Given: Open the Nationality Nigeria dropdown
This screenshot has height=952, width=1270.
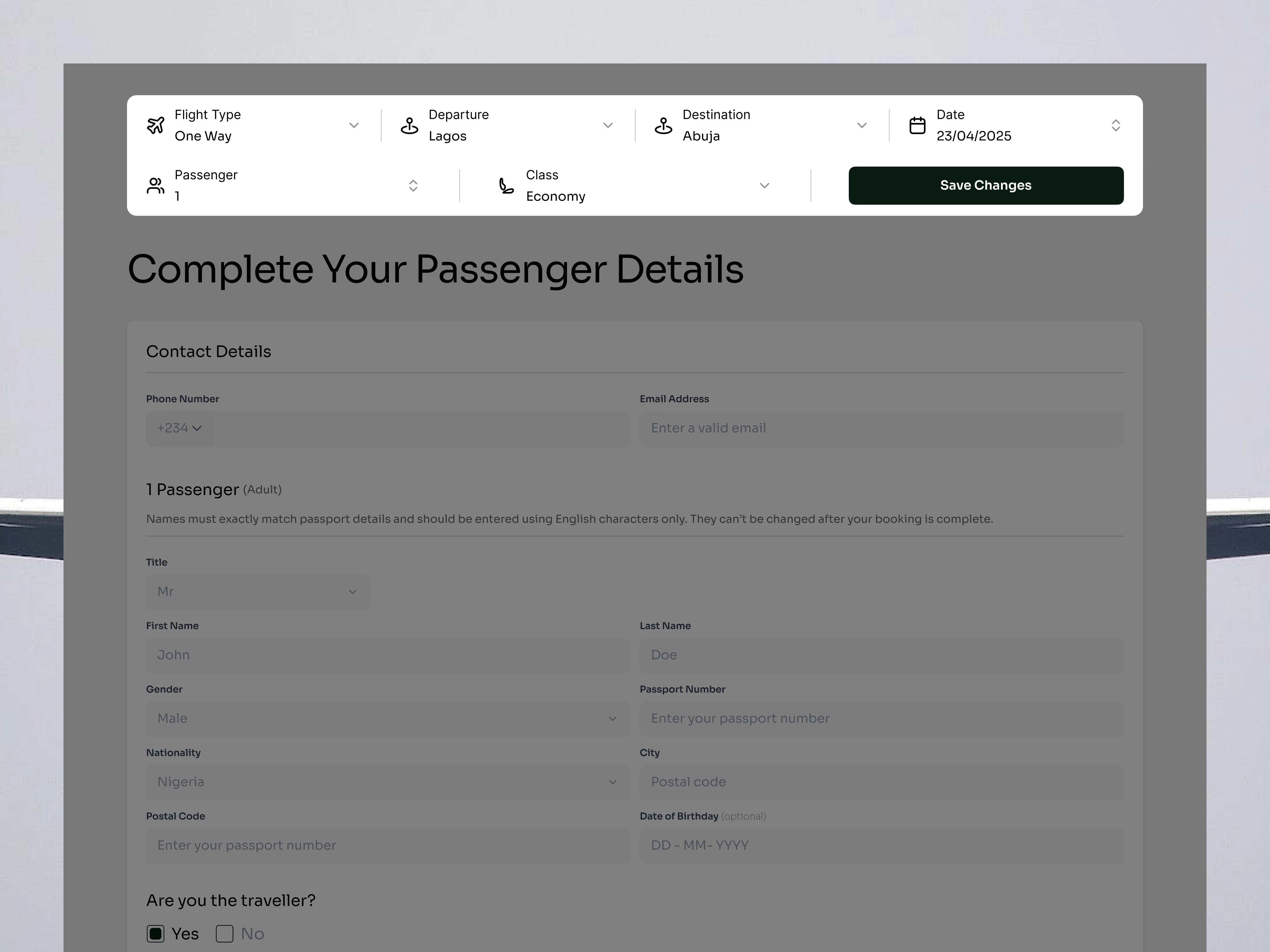Looking at the screenshot, I should click(388, 782).
